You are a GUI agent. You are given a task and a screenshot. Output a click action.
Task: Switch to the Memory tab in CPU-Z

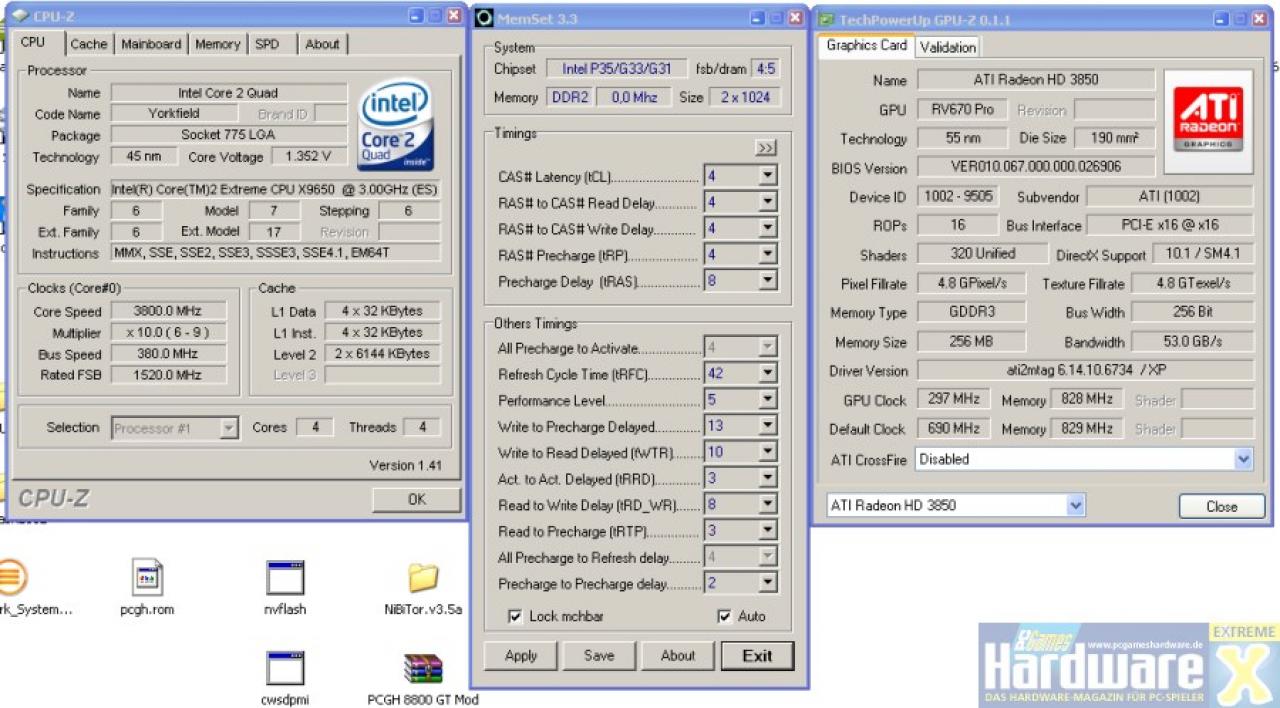217,44
